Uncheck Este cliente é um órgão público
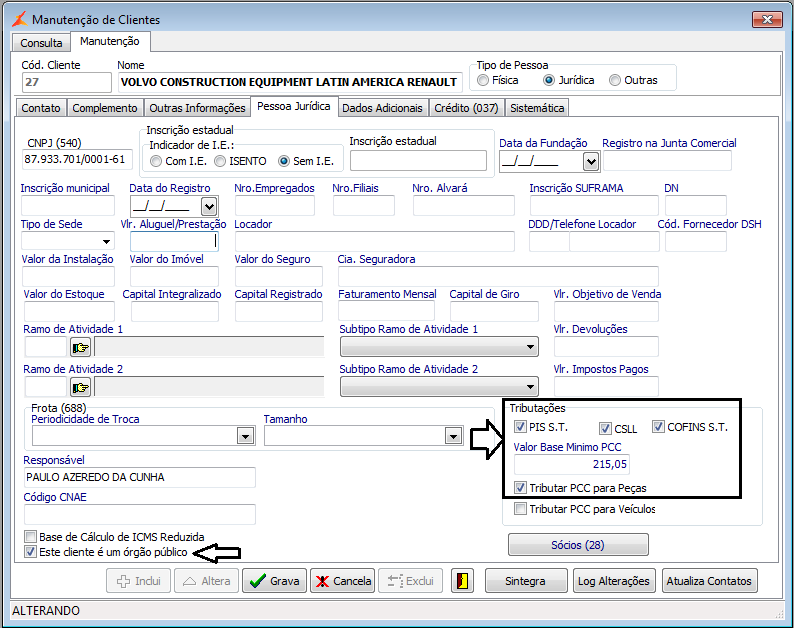Screen dimensions: 794x628 [30, 552]
